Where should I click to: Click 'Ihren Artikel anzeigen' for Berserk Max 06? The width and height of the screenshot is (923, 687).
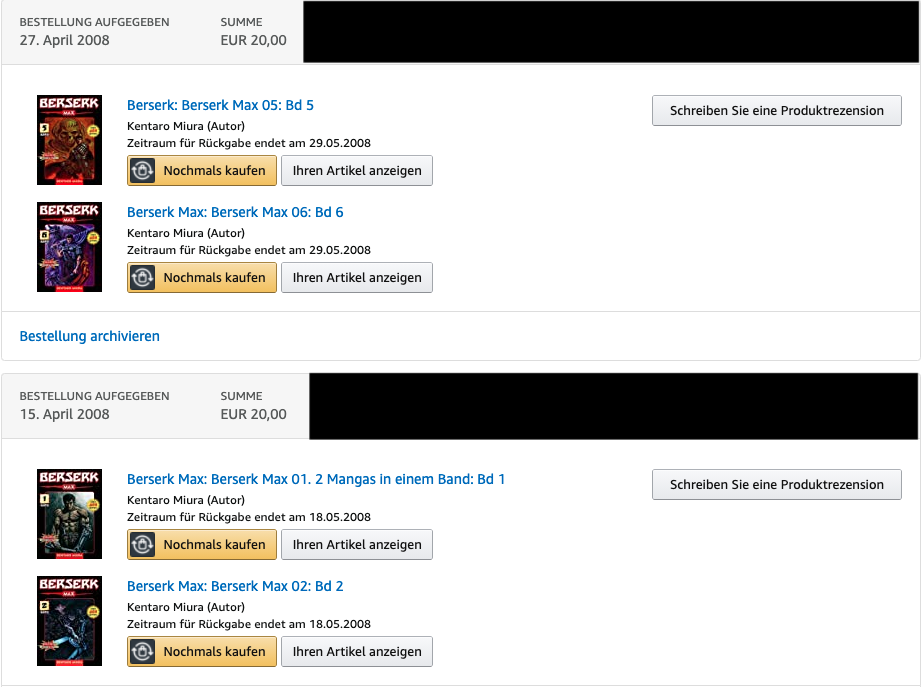357,278
